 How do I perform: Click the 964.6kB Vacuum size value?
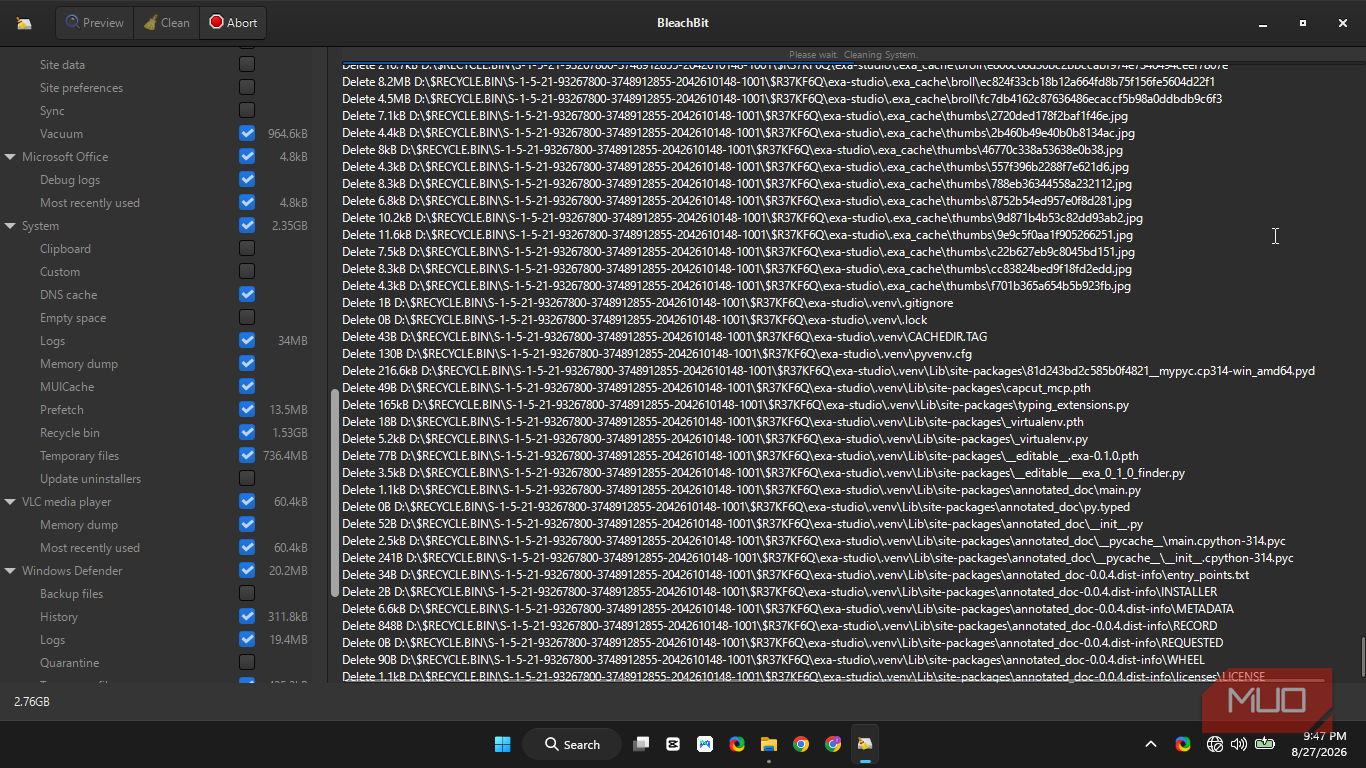coord(288,134)
